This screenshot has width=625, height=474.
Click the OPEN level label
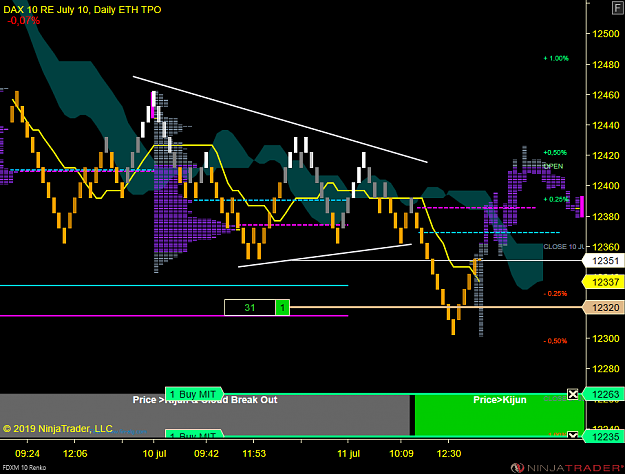[x=553, y=166]
